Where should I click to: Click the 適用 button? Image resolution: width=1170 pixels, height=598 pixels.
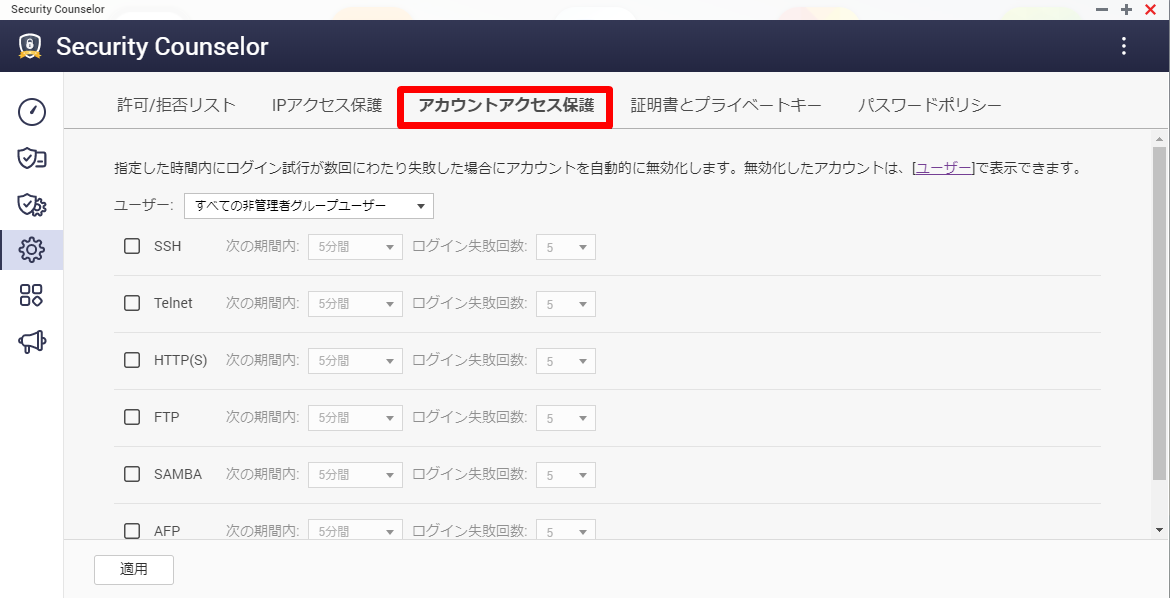point(134,570)
